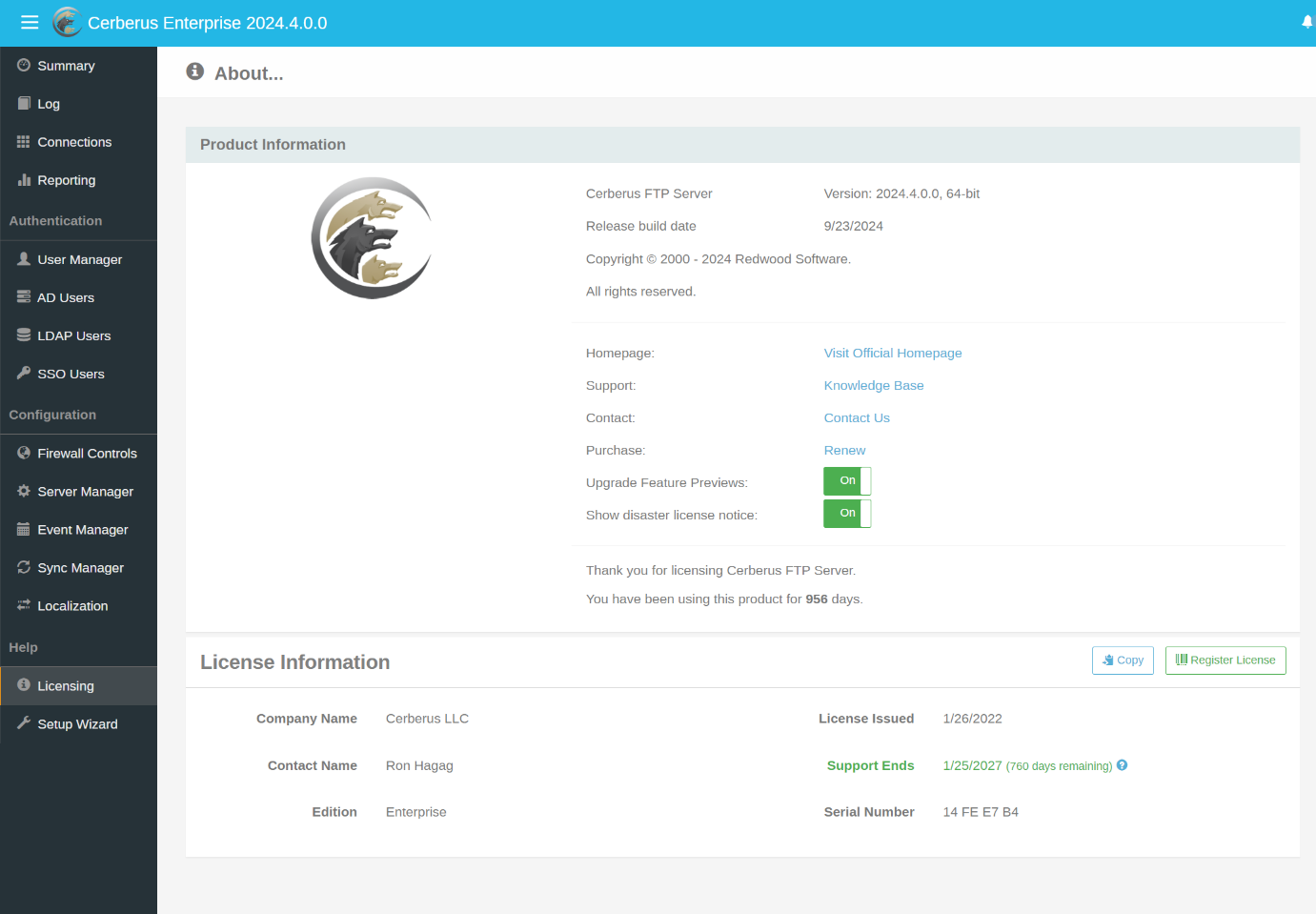This screenshot has height=914, width=1316.
Task: Click the Log book icon
Action: tap(24, 103)
